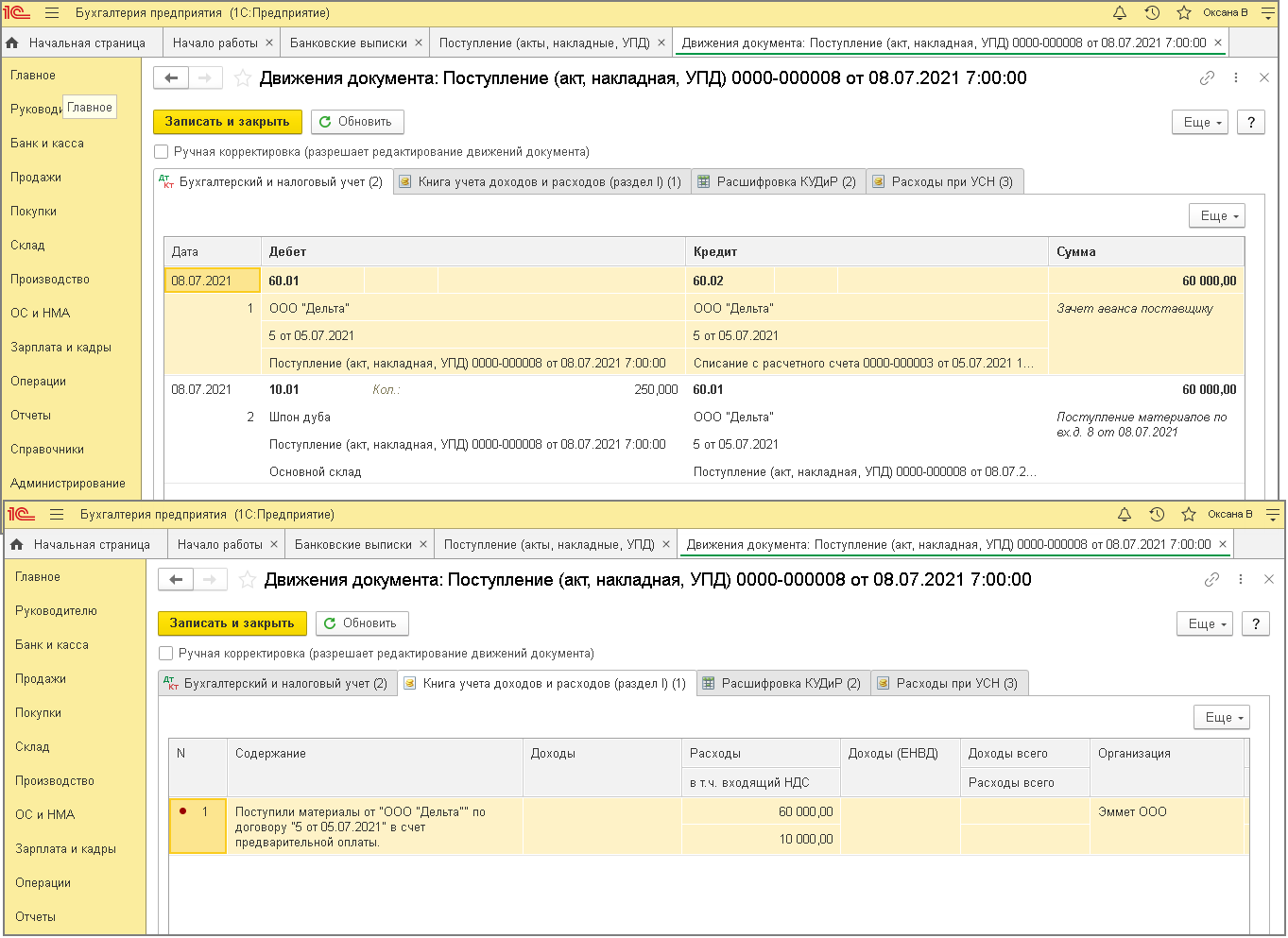Click Обновить button in the bottom window
Screen dimensions: 1288x938
pyautogui.click(x=362, y=623)
